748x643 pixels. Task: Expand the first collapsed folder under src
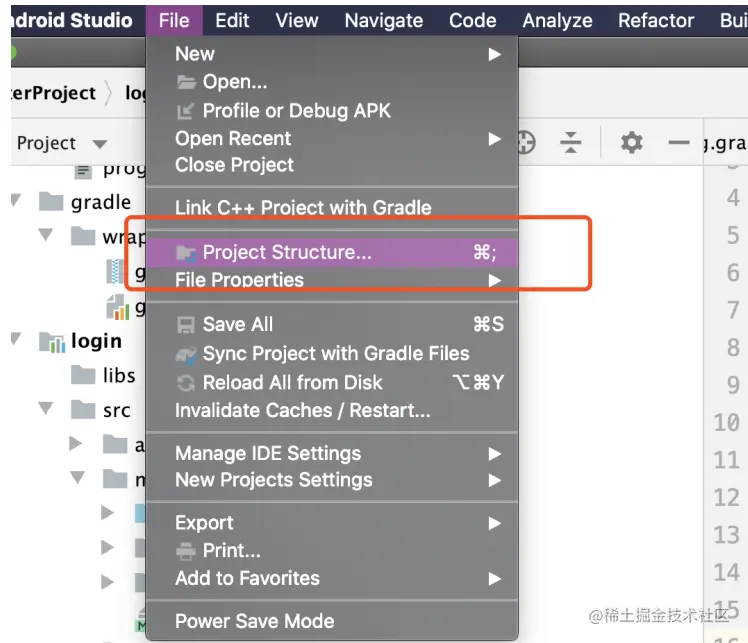pyautogui.click(x=75, y=443)
